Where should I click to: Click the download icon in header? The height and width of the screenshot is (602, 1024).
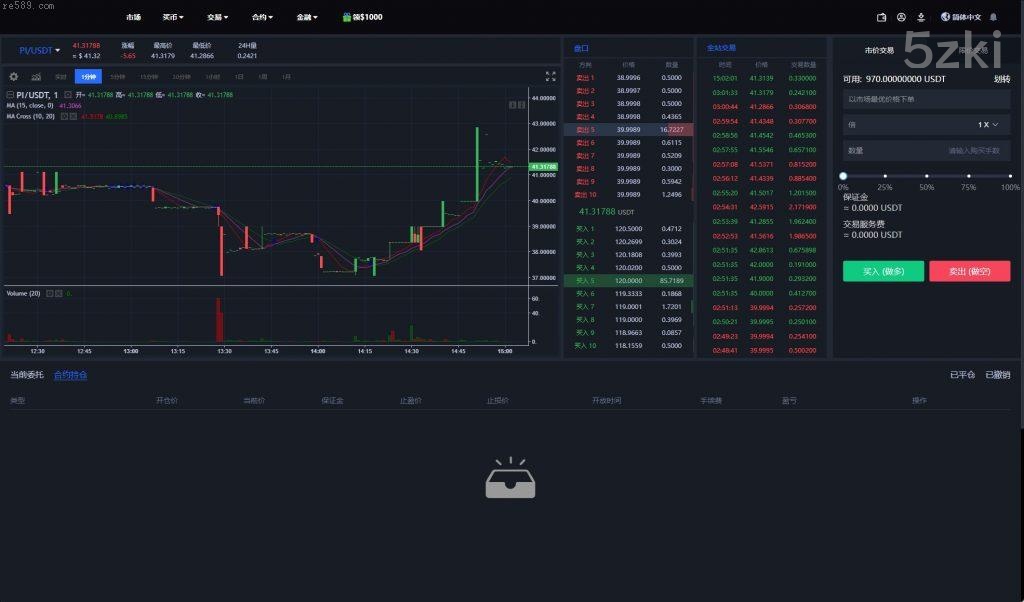pyautogui.click(x=920, y=17)
